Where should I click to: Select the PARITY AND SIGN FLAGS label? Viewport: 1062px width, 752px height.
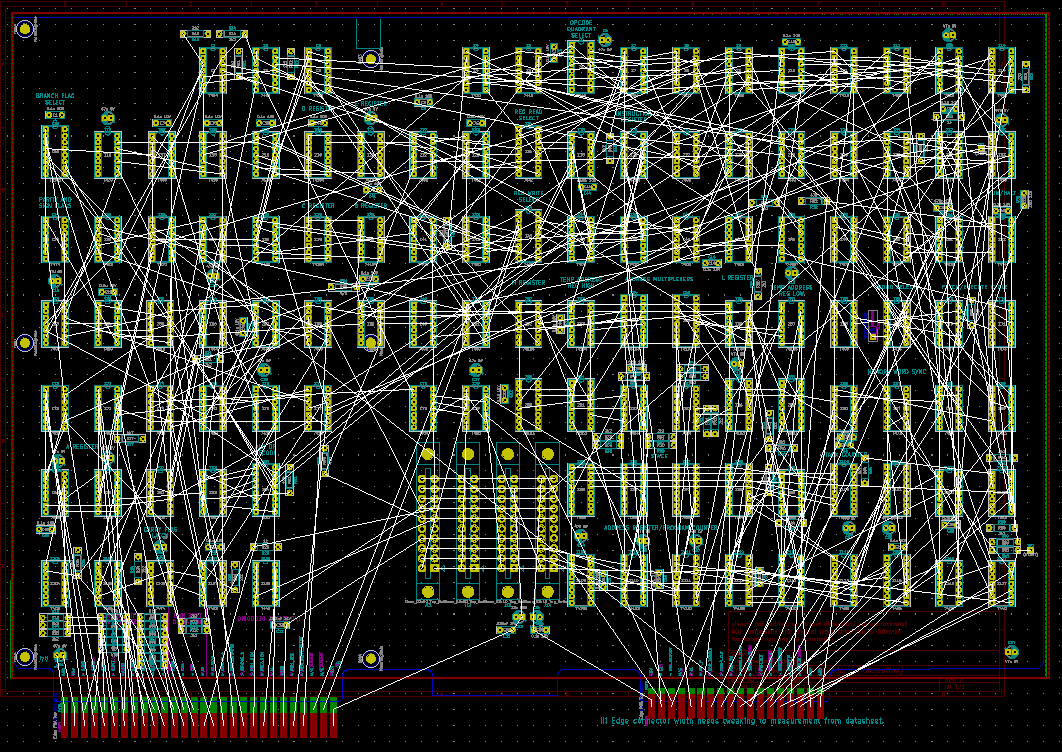[x=55, y=204]
